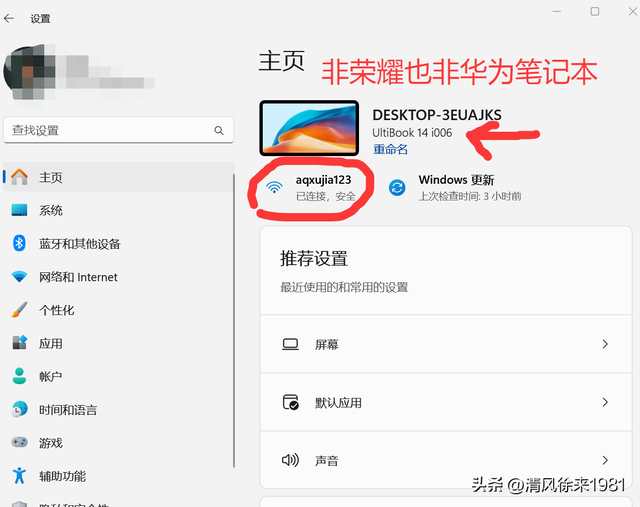Click the Bluetooth icon in sidebar
640x507 pixels.
[x=19, y=243]
